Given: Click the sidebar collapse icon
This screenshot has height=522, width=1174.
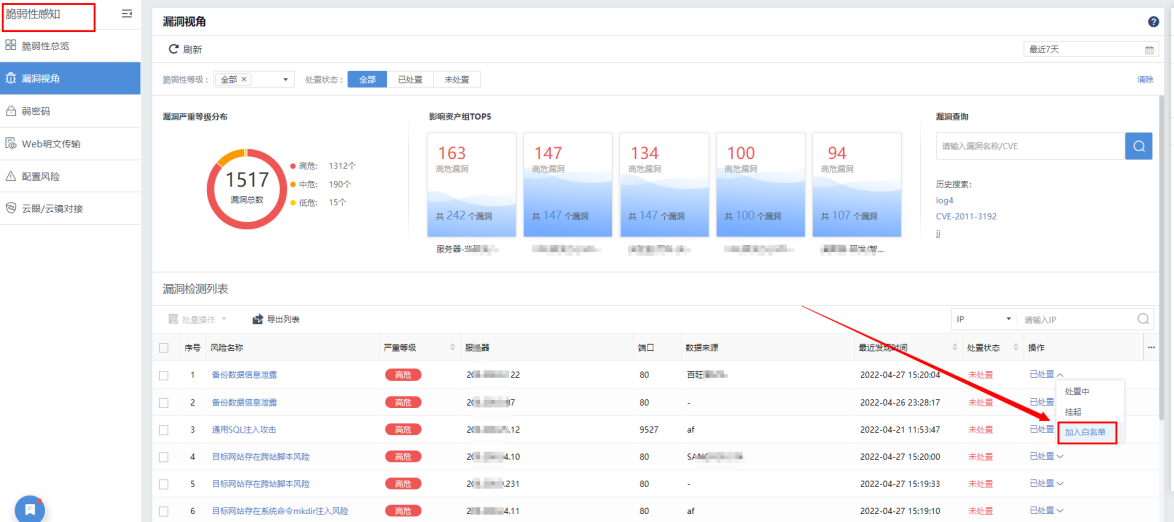Looking at the screenshot, I should [126, 14].
